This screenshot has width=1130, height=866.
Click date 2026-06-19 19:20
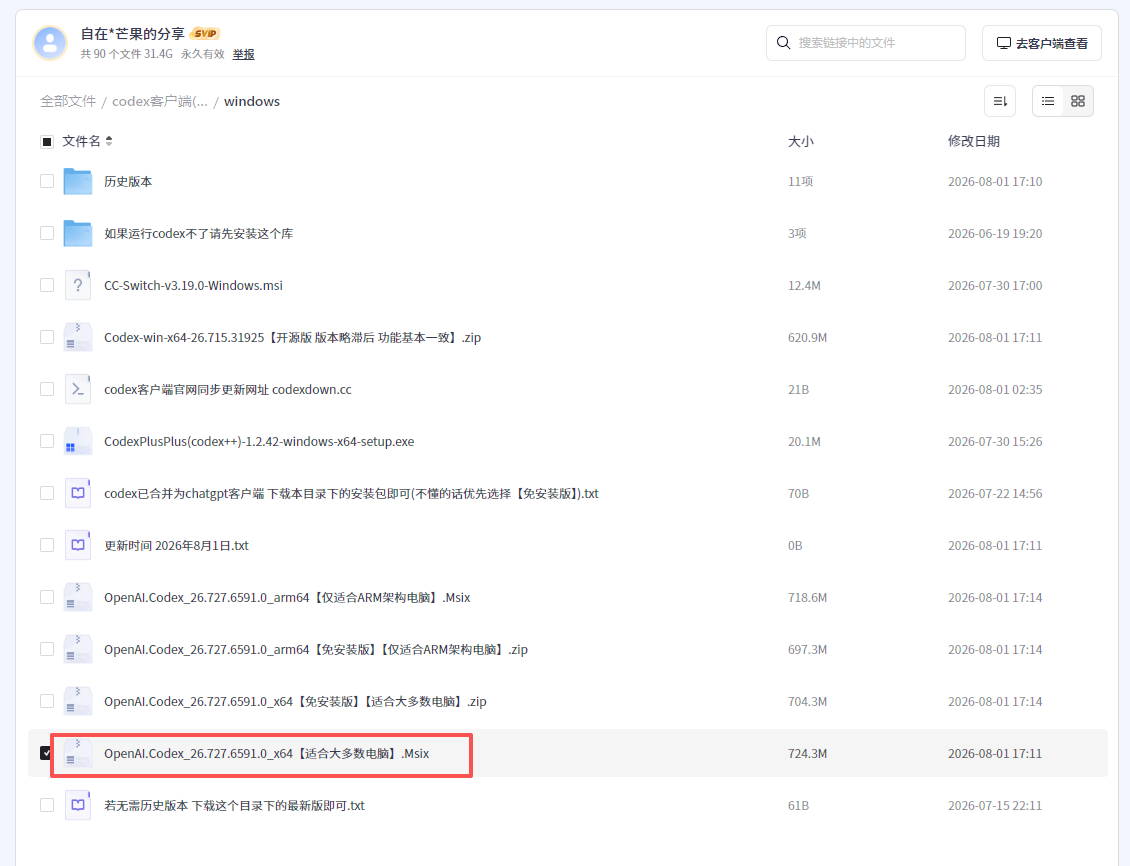click(x=995, y=233)
